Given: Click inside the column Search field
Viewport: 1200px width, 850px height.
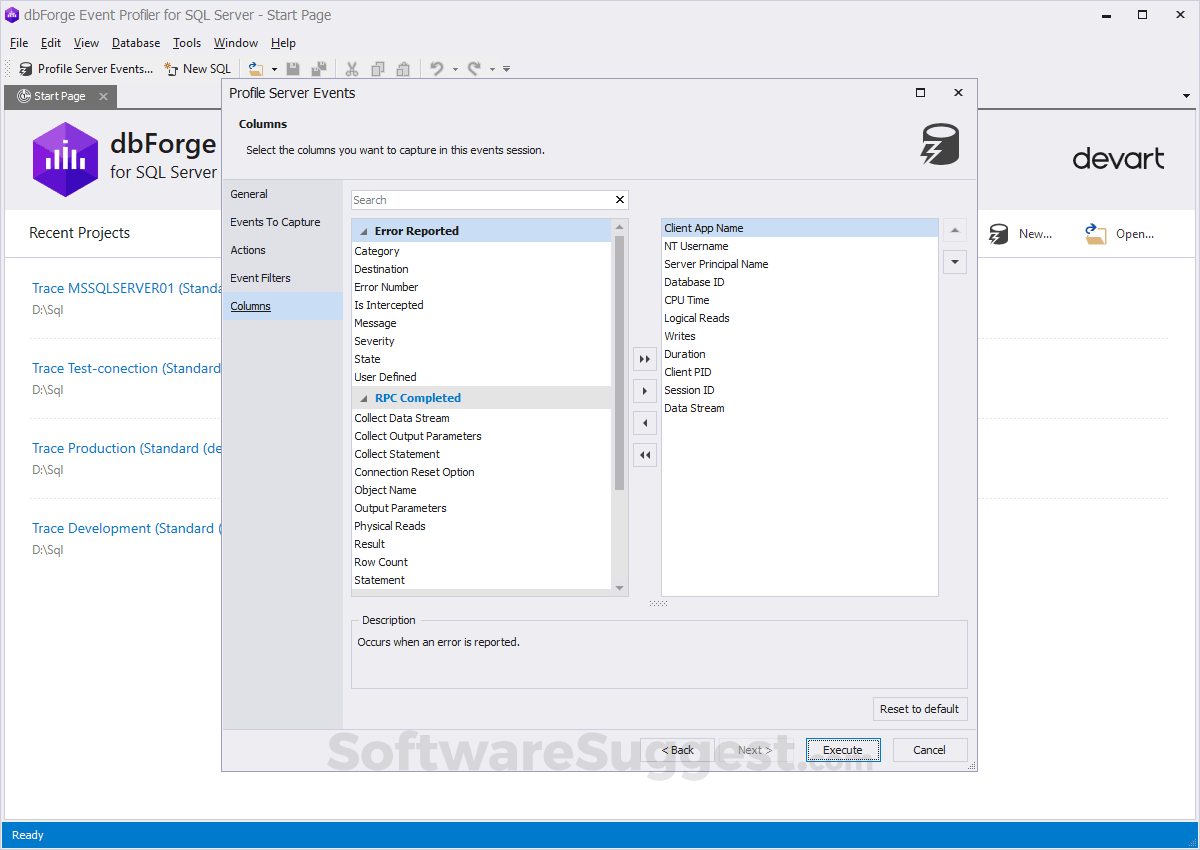Looking at the screenshot, I should 480,200.
